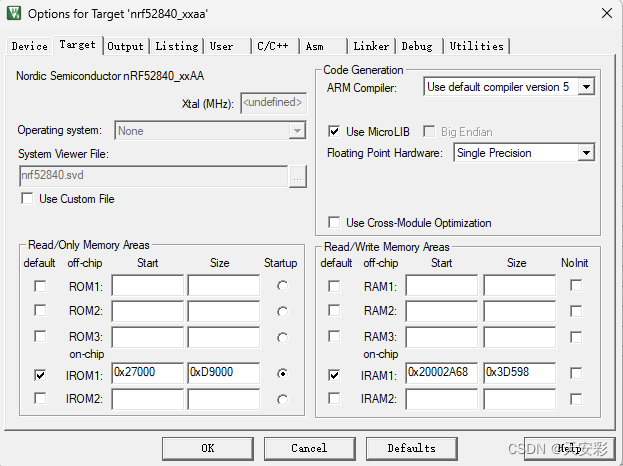Click the Cancel button

click(x=310, y=449)
